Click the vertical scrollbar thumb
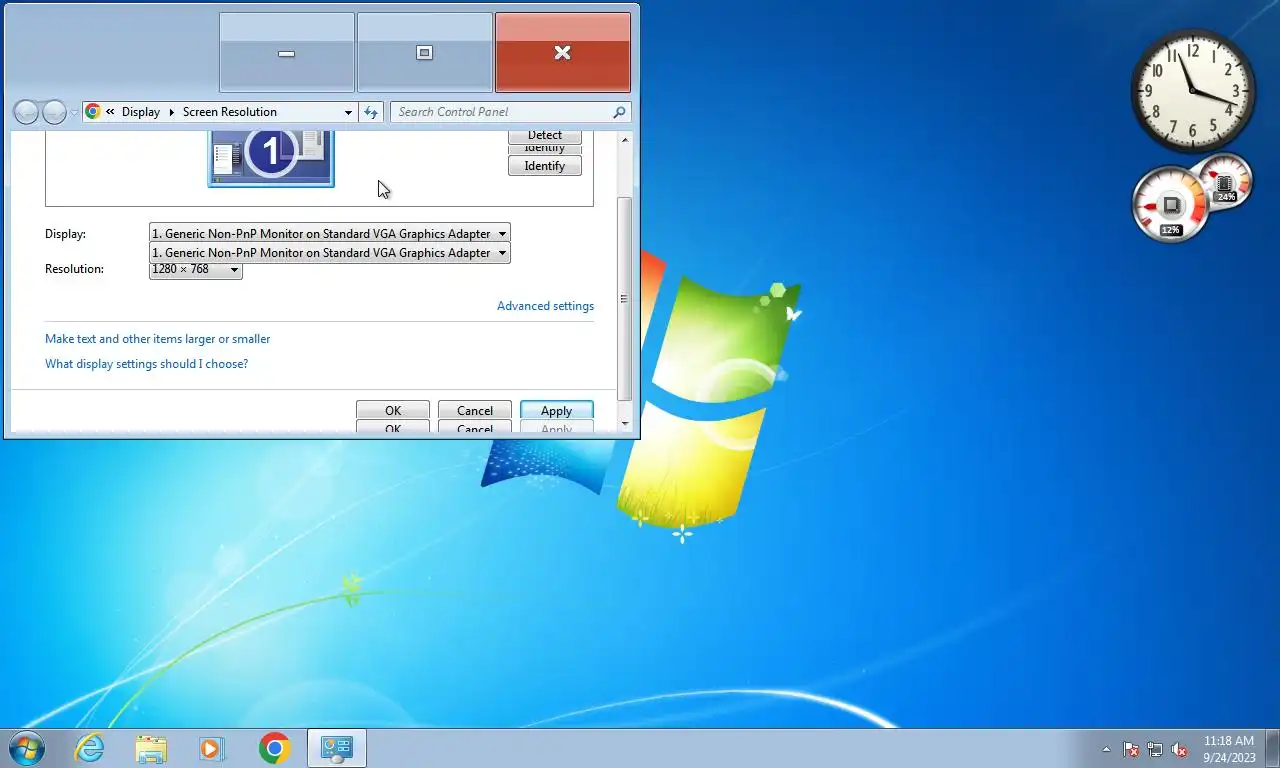 click(626, 298)
